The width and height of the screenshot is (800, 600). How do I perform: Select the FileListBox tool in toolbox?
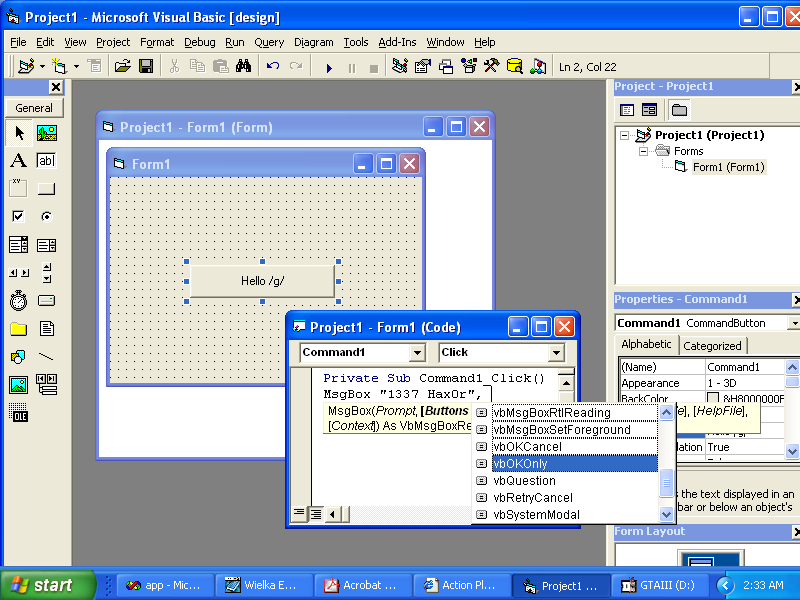pos(46,329)
